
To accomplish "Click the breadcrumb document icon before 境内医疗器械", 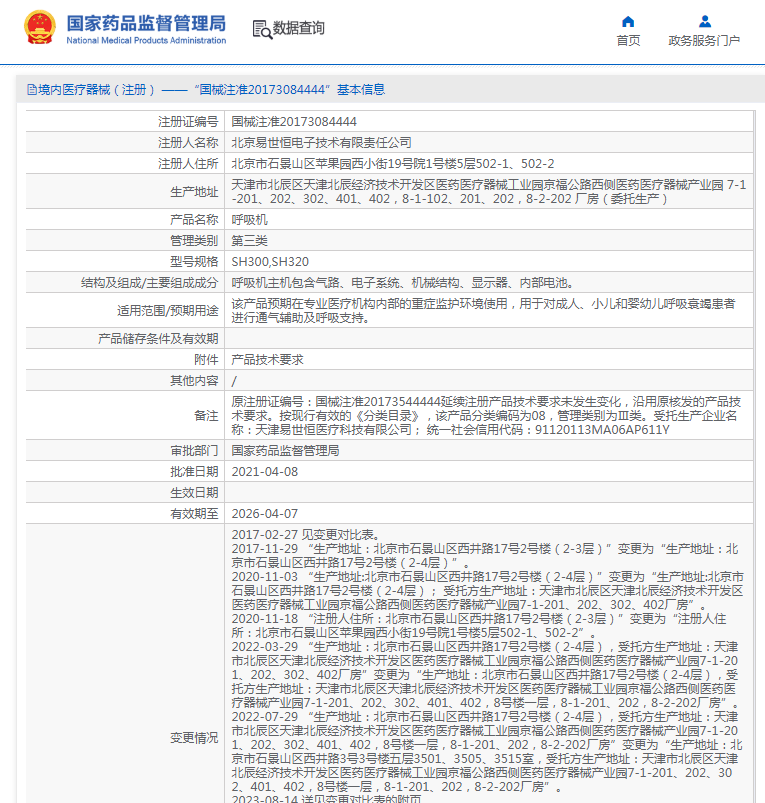I will tap(31, 90).
